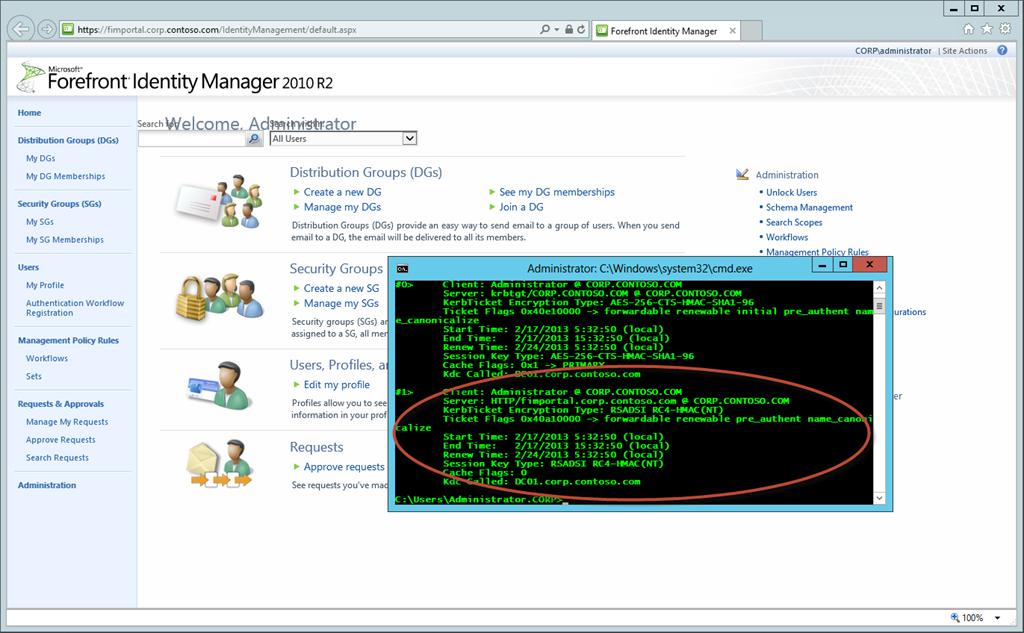Open the CORP\administrator user menu
This screenshot has width=1024, height=633.
pos(893,50)
